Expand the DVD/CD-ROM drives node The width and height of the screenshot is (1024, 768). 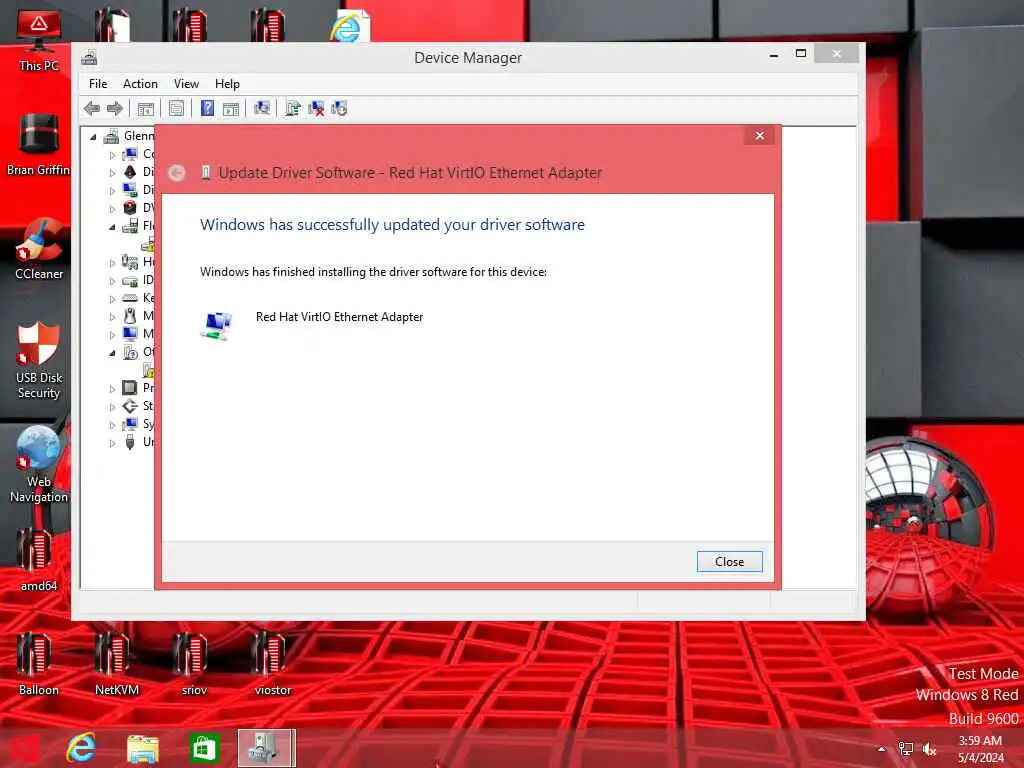(x=112, y=209)
